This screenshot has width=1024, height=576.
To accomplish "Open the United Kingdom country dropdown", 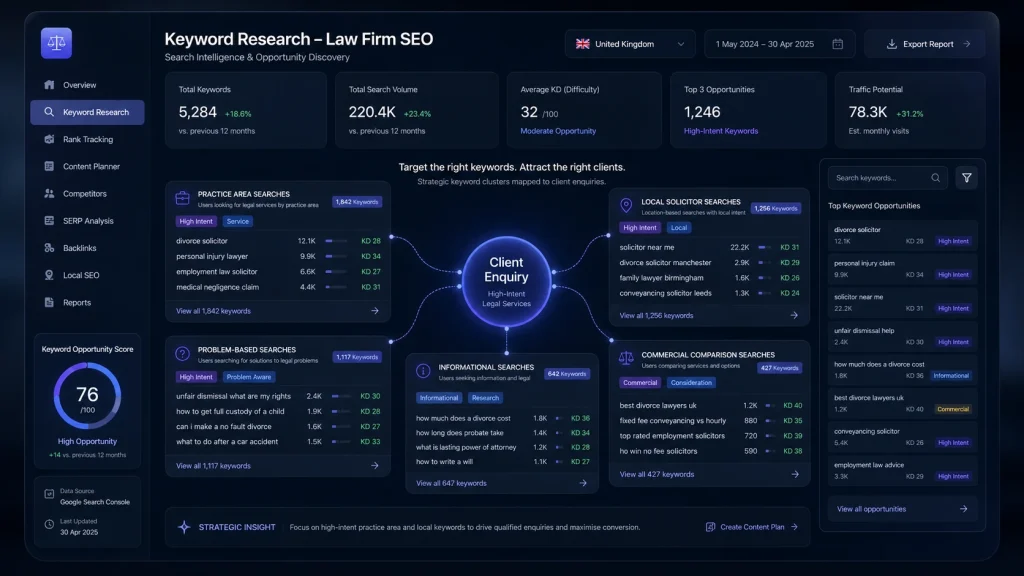I will [x=630, y=44].
